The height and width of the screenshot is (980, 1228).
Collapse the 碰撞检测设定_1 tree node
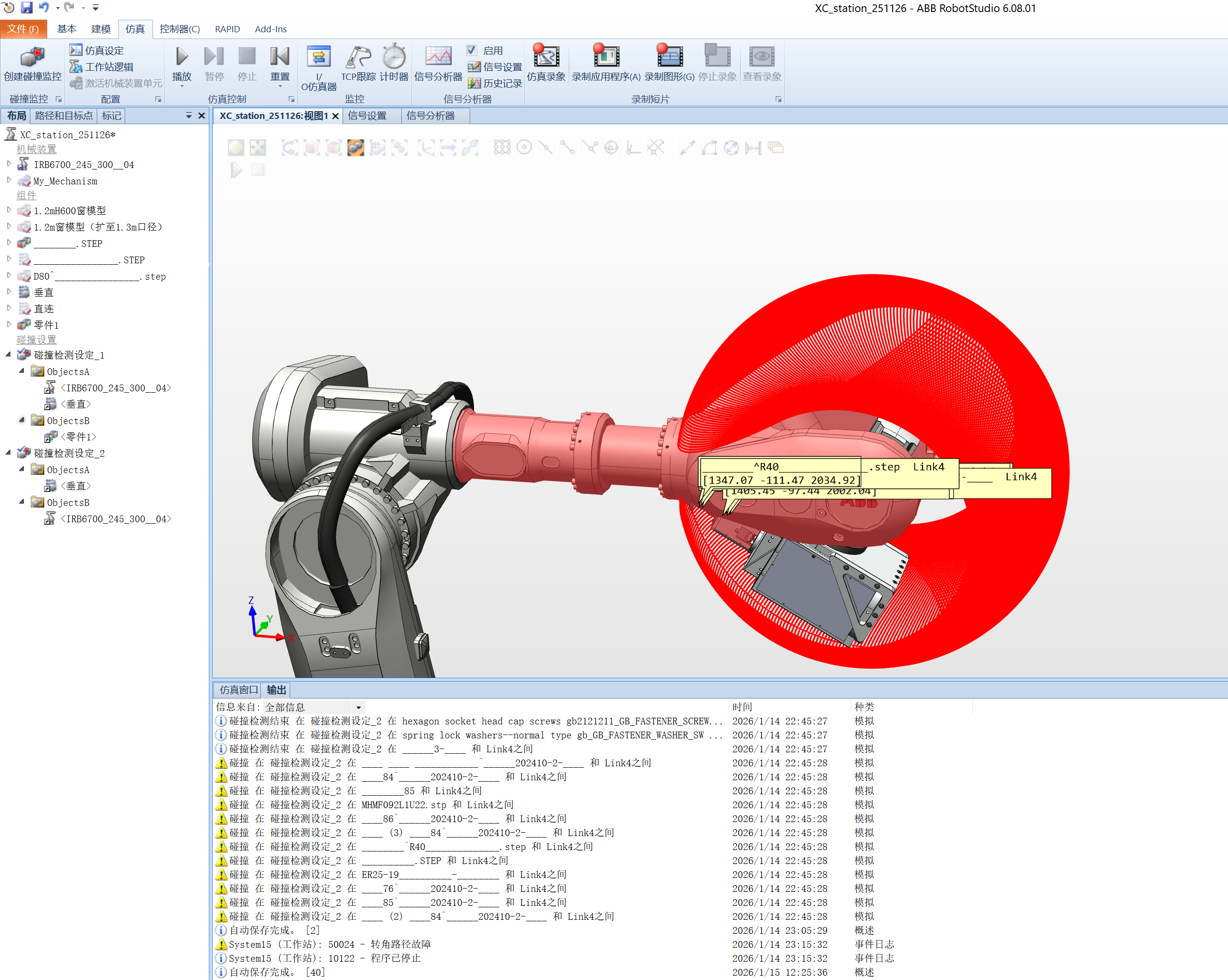(x=9, y=354)
